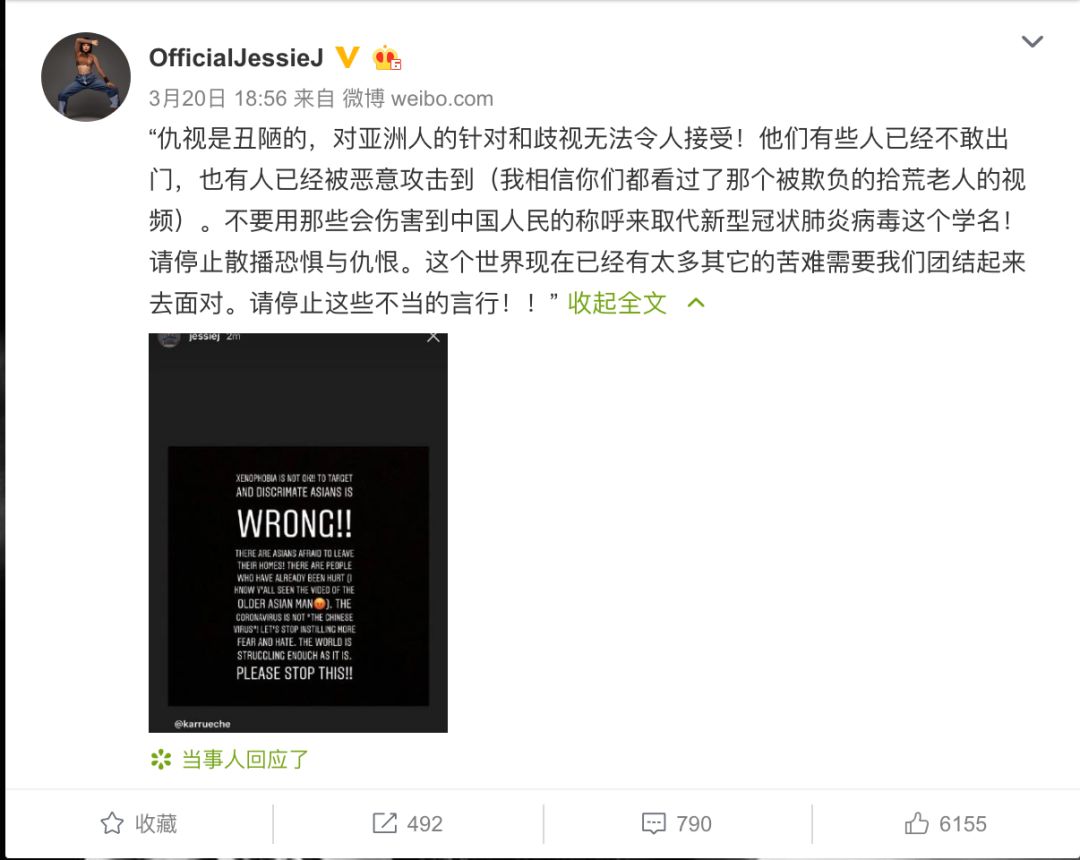Open the OfficialJessieJ profile avatar
1080x860 pixels.
[x=86, y=76]
